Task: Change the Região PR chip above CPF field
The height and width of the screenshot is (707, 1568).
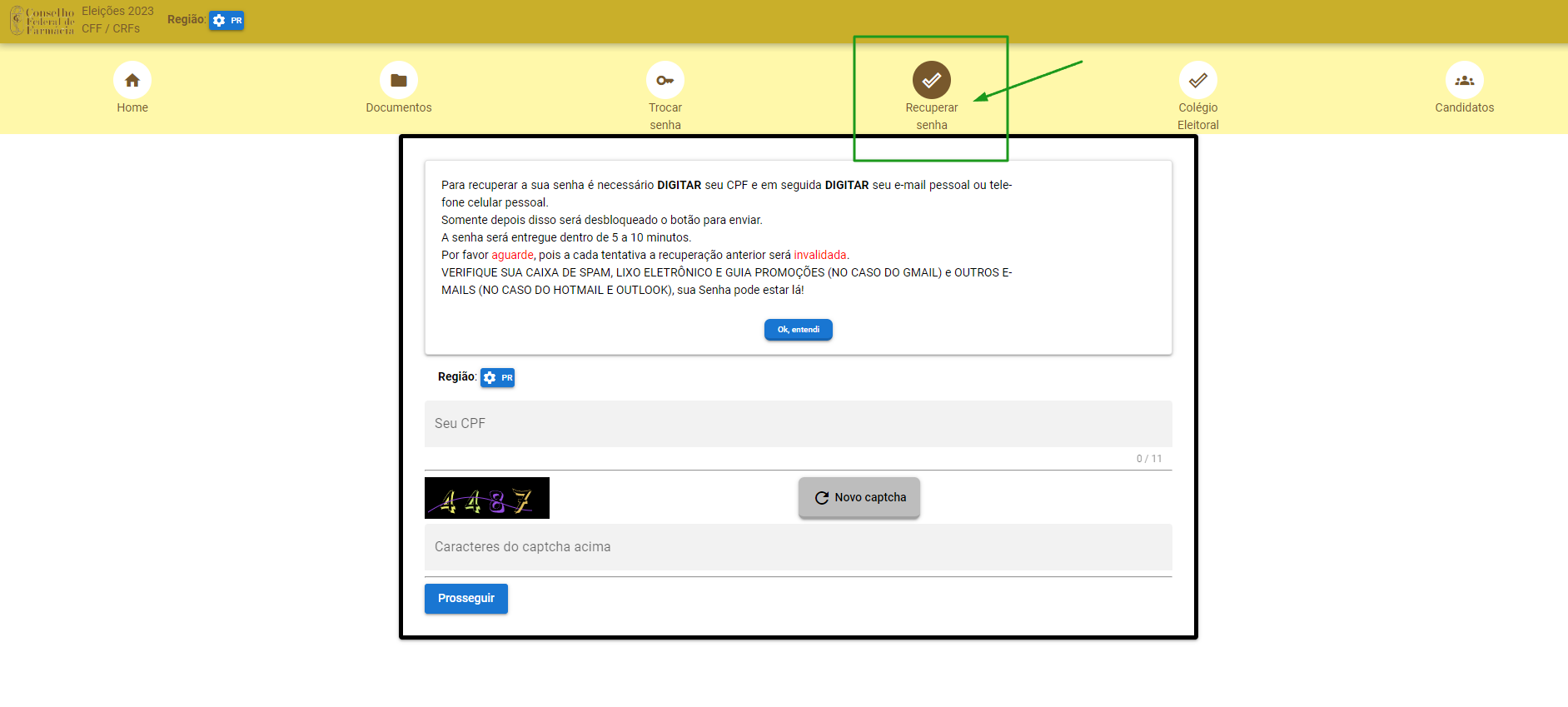Action: coord(497,378)
